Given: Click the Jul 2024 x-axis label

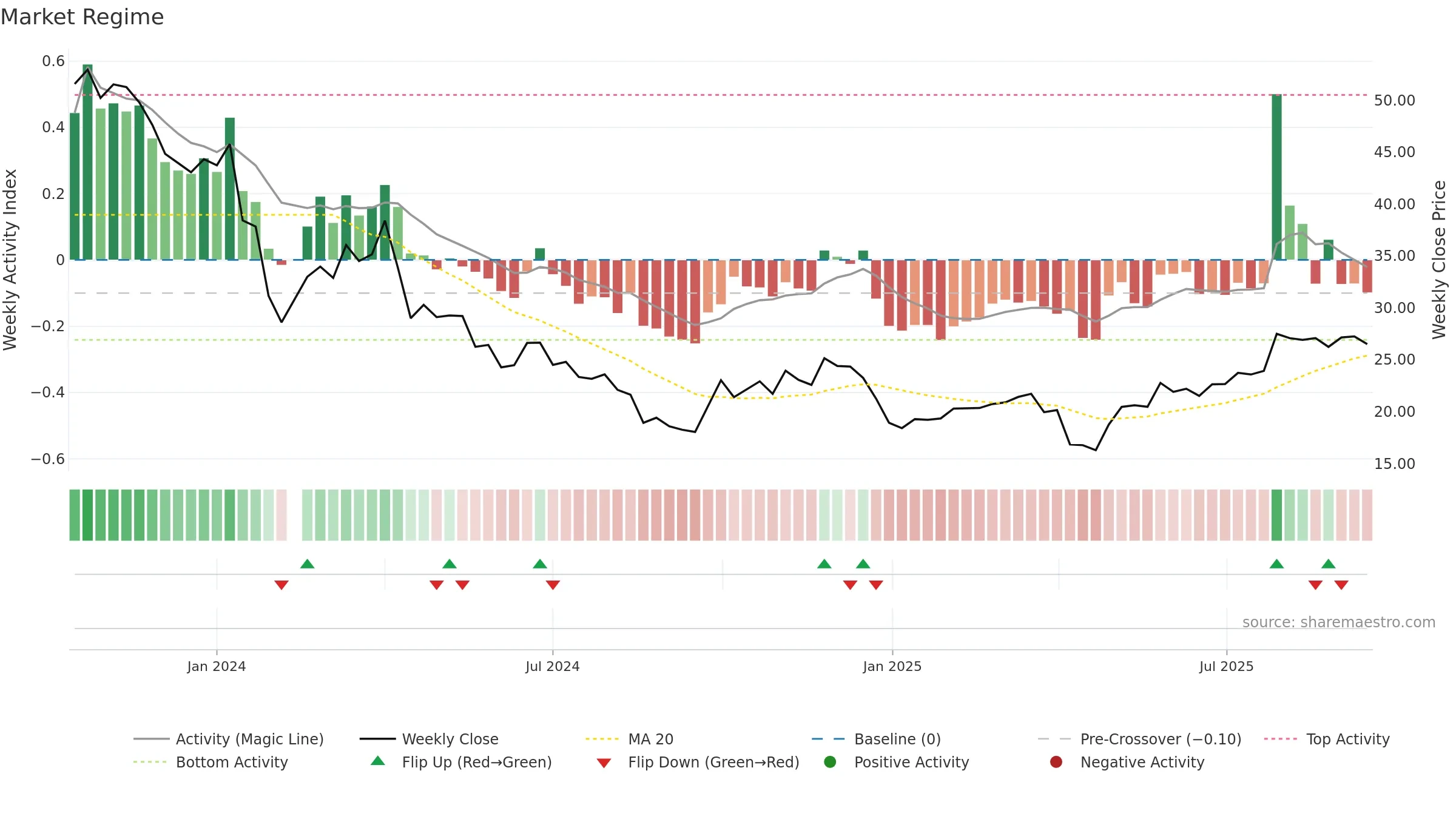Looking at the screenshot, I should point(553,666).
